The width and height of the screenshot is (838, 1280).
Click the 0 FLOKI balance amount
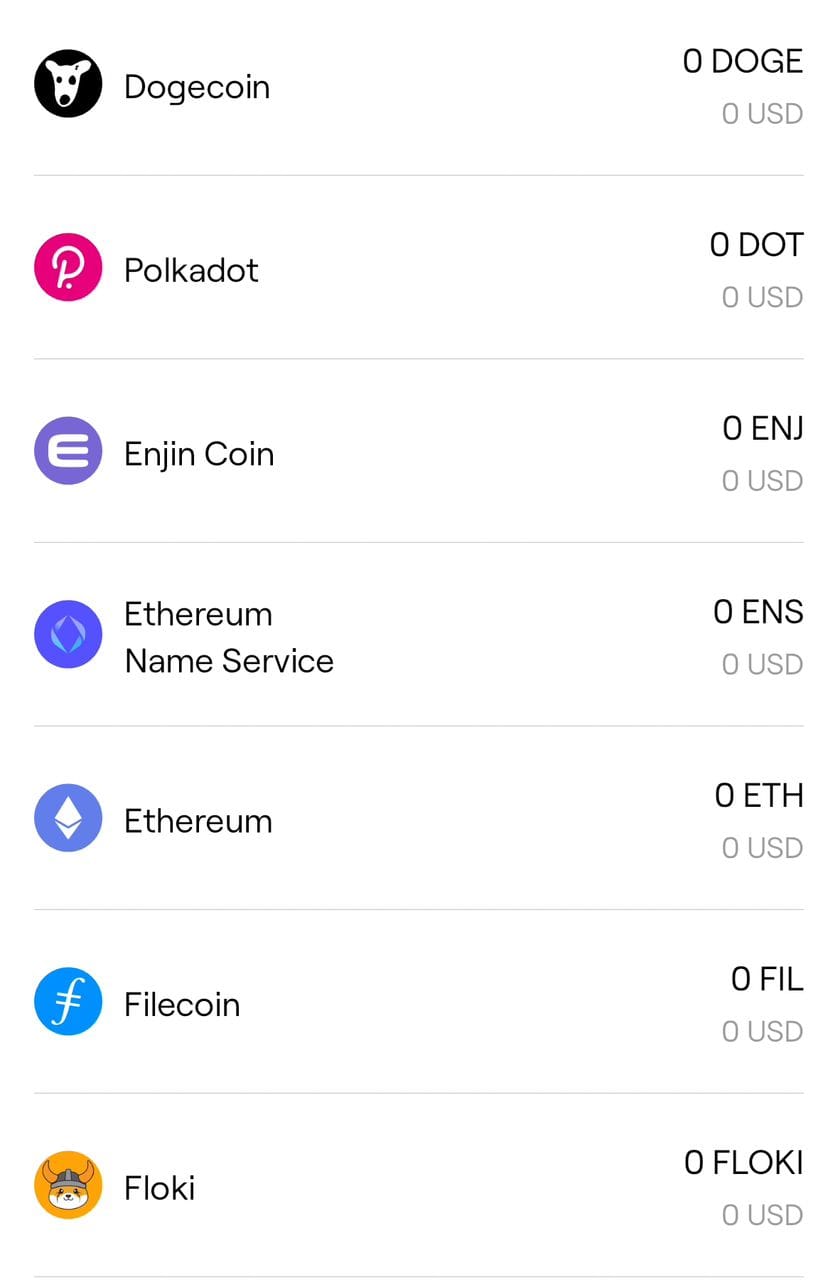[x=743, y=1163]
